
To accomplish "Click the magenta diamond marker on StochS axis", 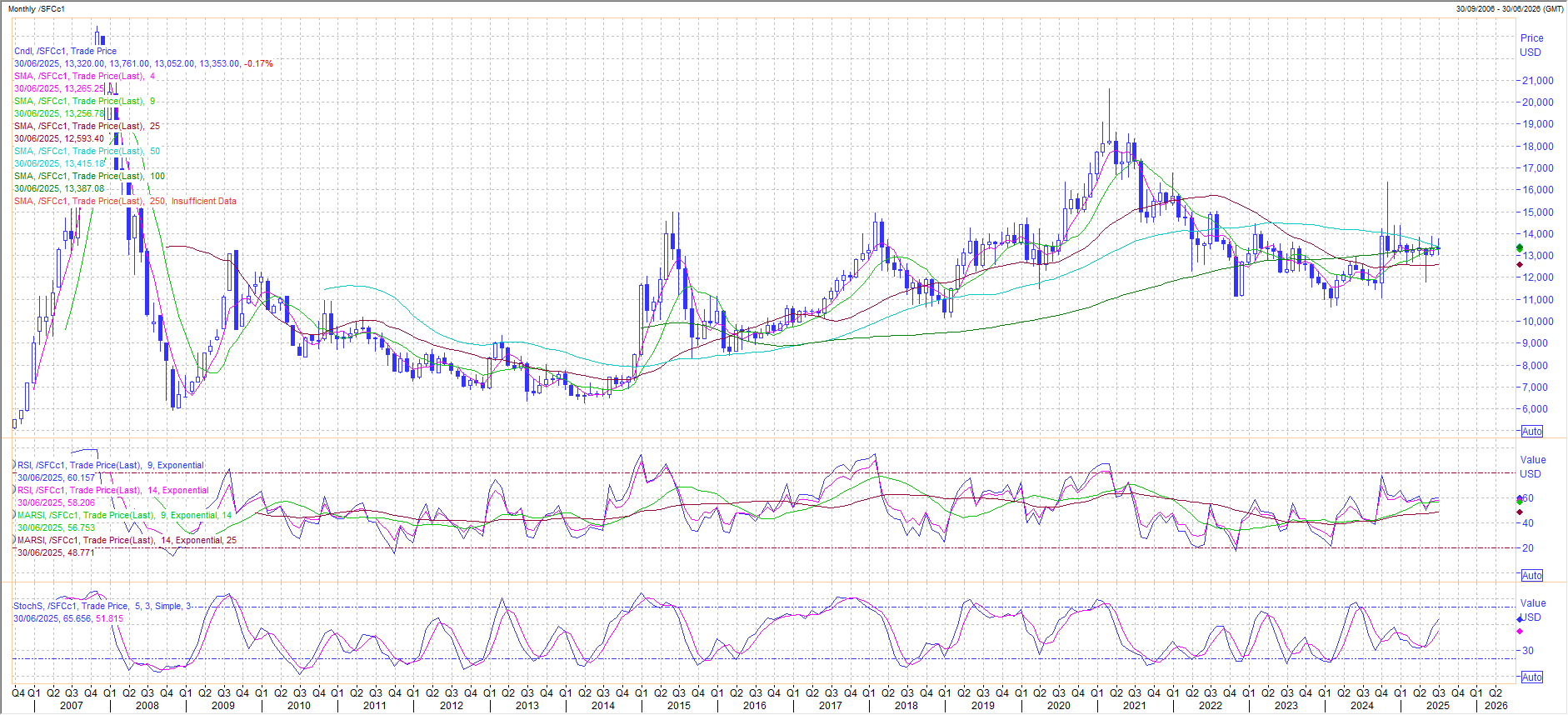I will [x=1520, y=632].
